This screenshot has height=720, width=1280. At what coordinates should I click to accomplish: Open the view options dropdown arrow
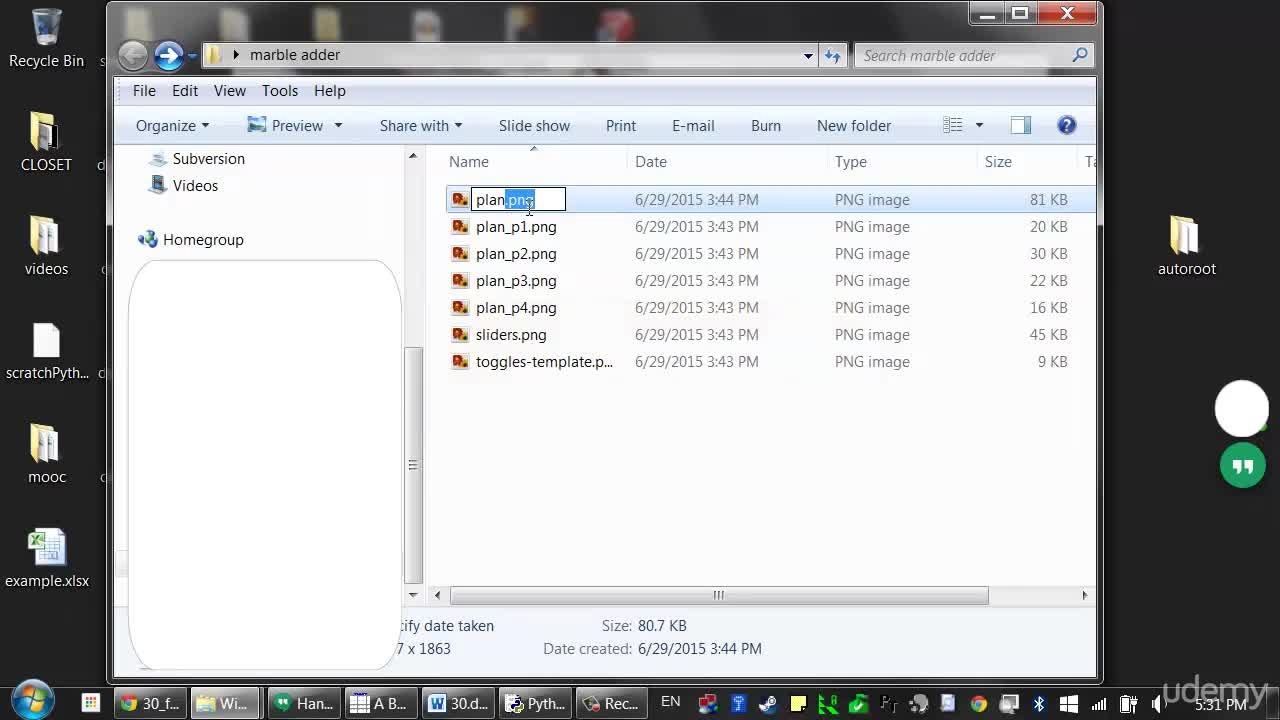click(979, 125)
